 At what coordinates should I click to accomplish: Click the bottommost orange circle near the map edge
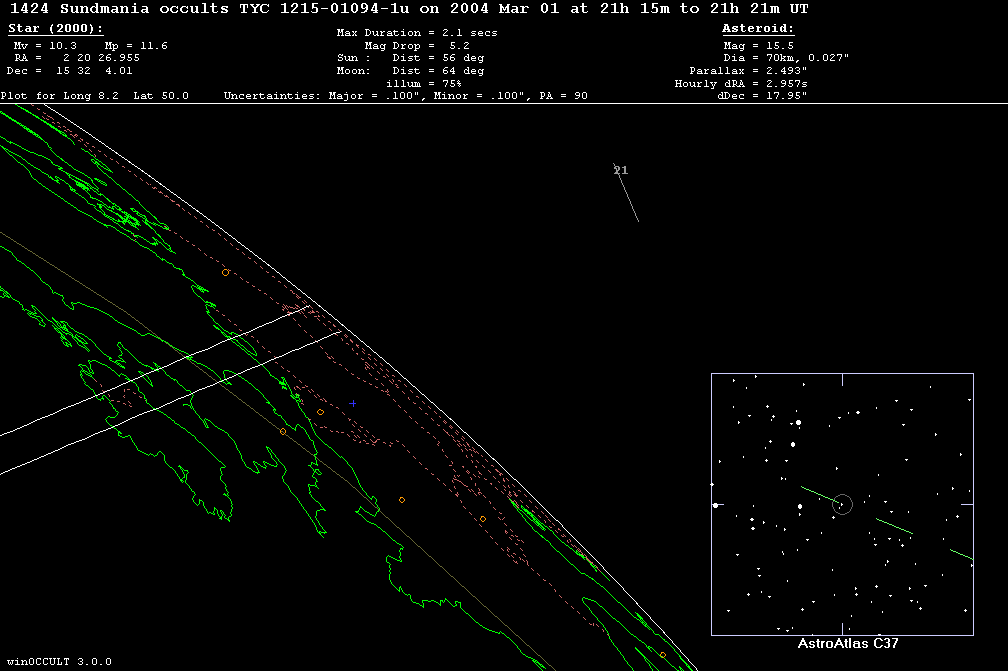tap(662, 655)
